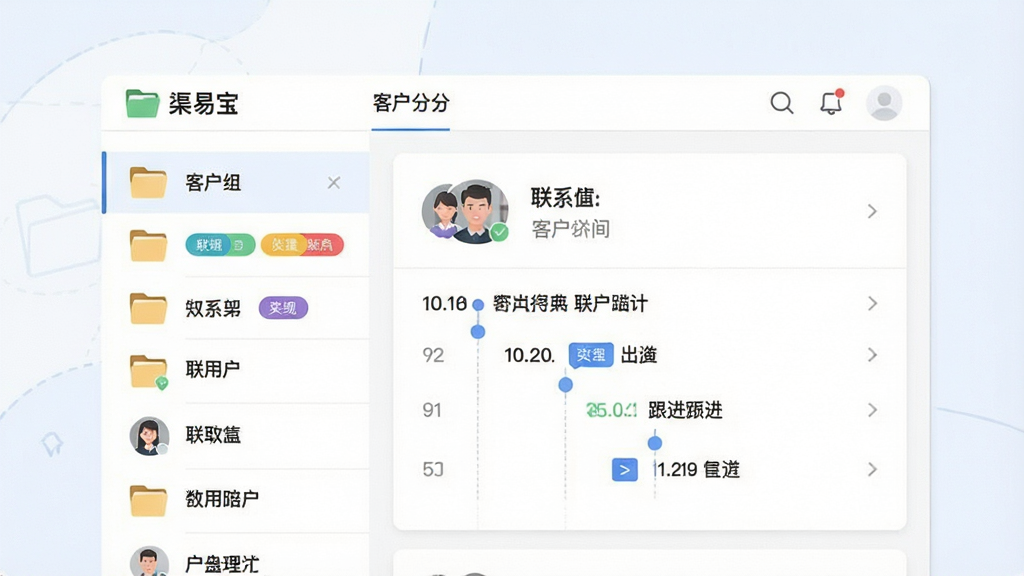The image size is (1024, 576).
Task: Click the timeline dot above the 1.219 entry
Action: click(655, 443)
